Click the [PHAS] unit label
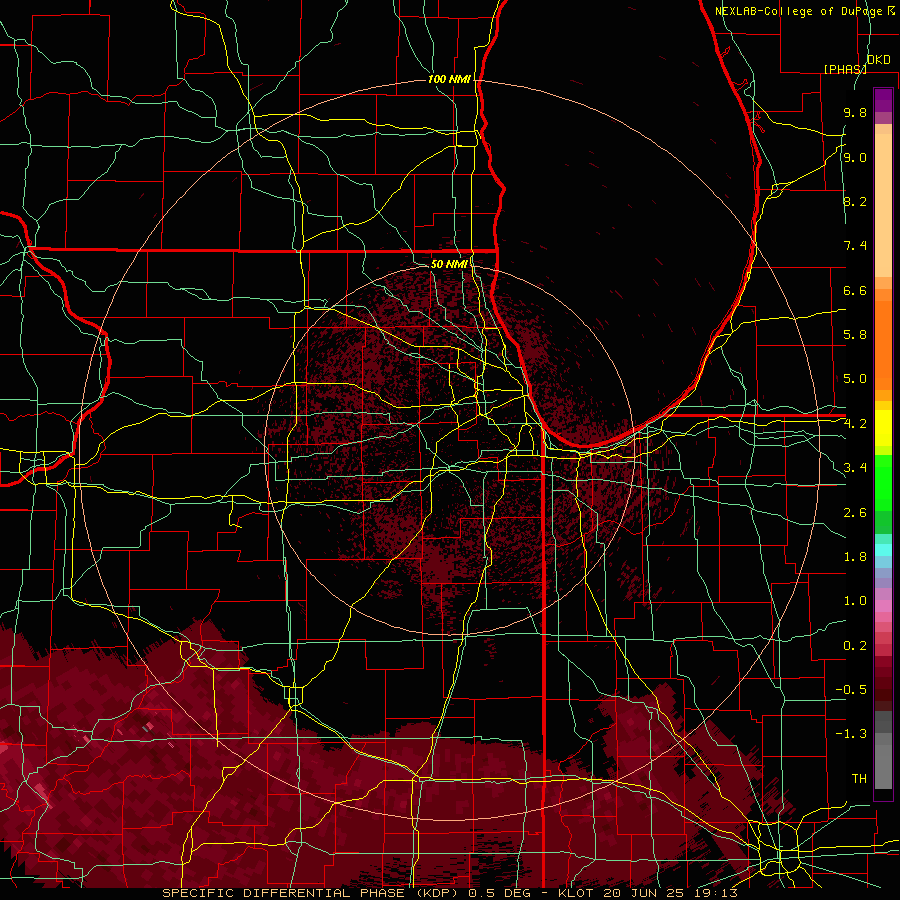The width and height of the screenshot is (900, 900). click(845, 69)
